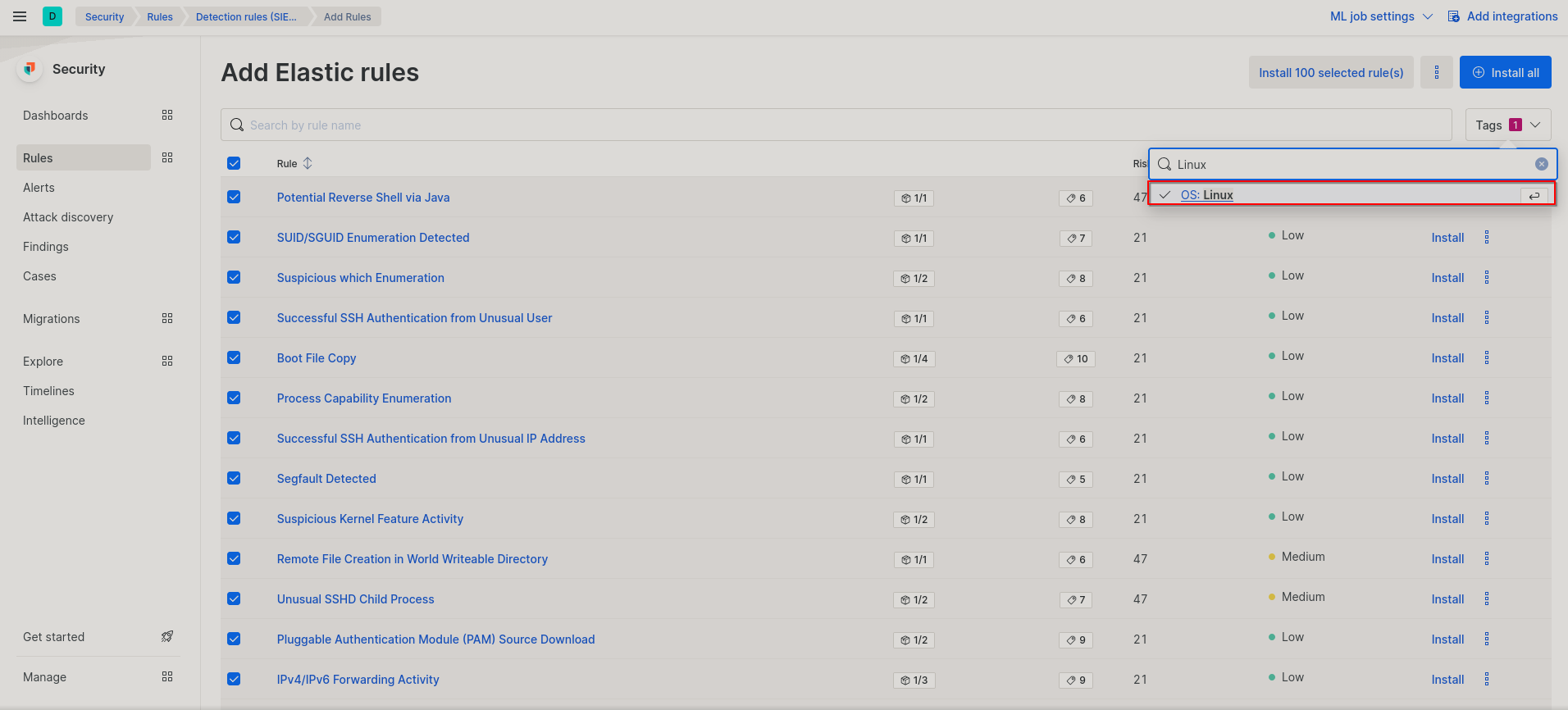
Task: Open the main navigation hamburger menu
Action: (x=20, y=16)
